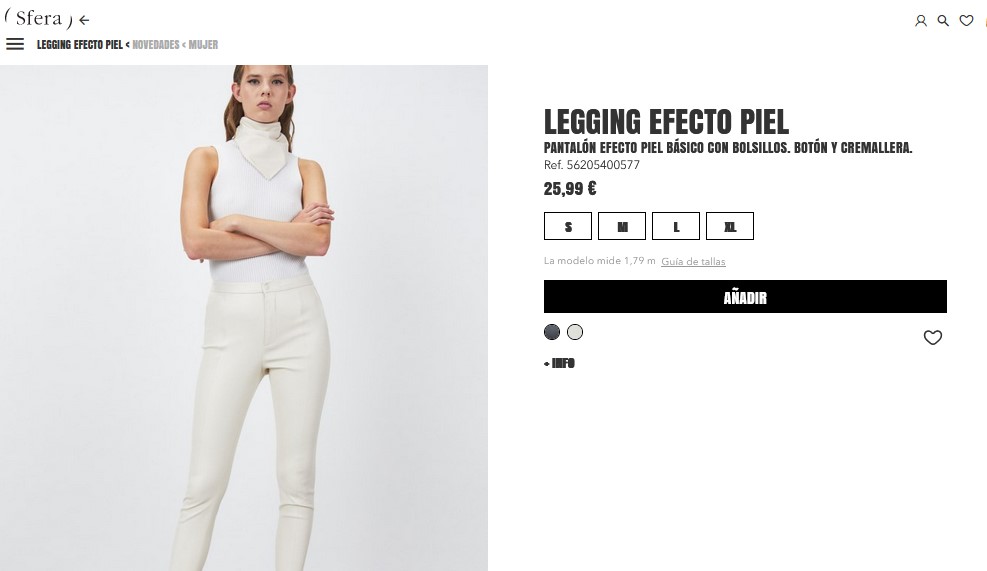Open the search magnifier icon
This screenshot has height=571, width=987.
943,21
